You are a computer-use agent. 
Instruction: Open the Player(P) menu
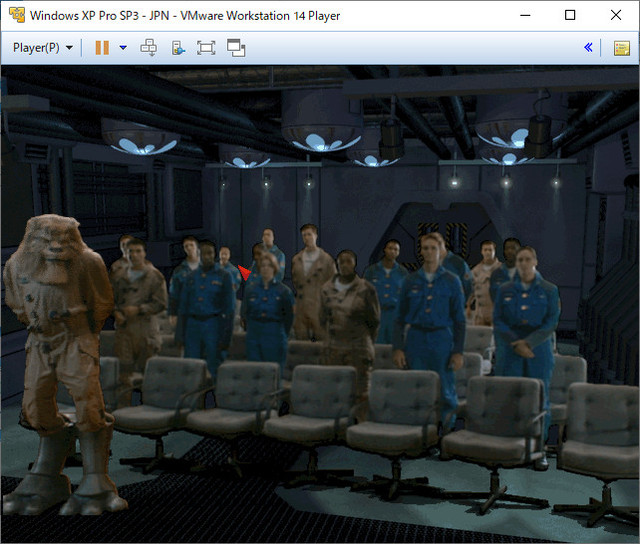[36, 48]
